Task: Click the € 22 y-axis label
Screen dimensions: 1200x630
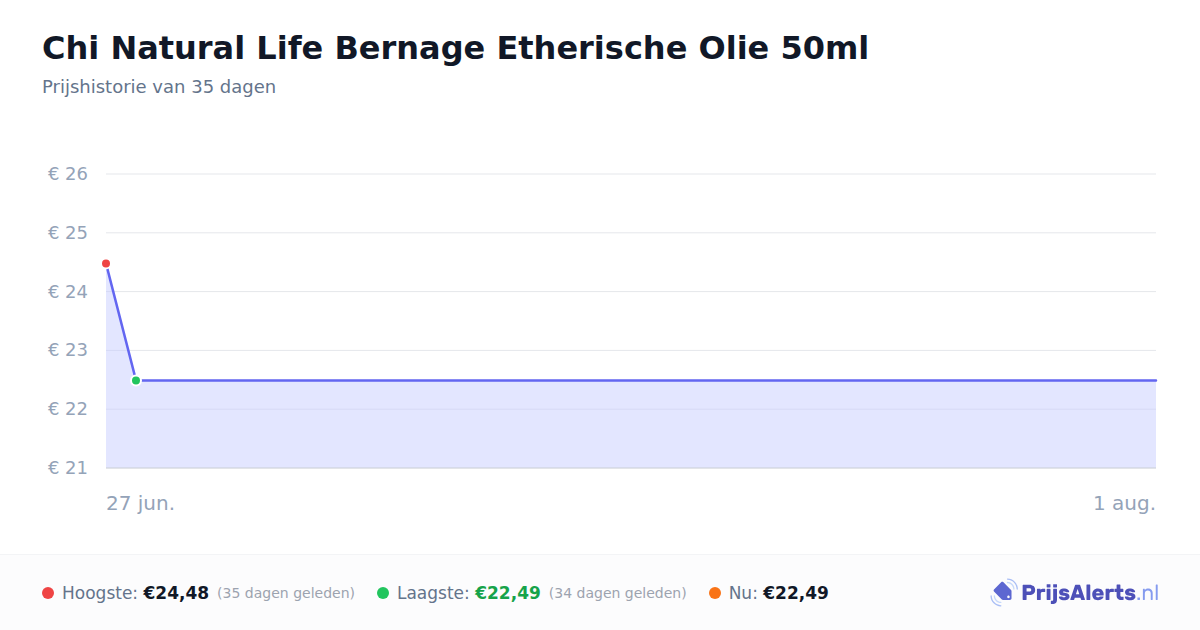Action: point(68,409)
